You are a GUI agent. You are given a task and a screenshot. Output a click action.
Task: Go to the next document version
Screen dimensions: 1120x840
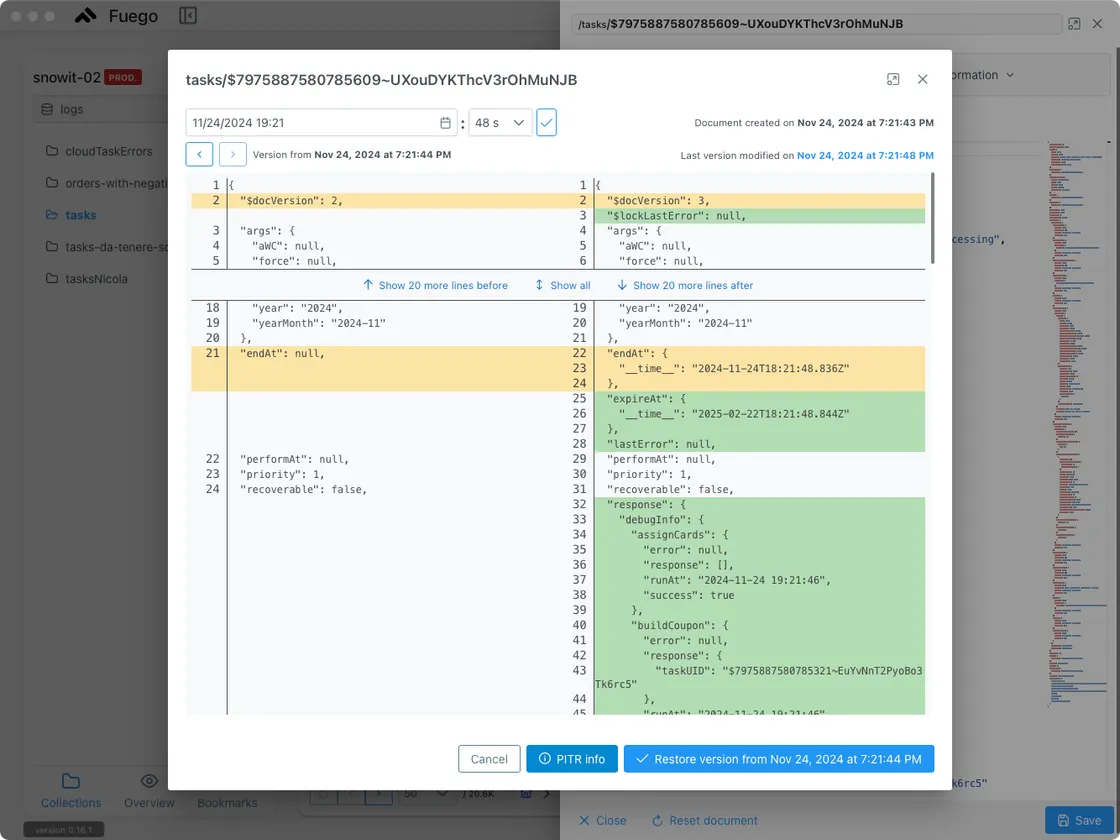[x=233, y=154]
